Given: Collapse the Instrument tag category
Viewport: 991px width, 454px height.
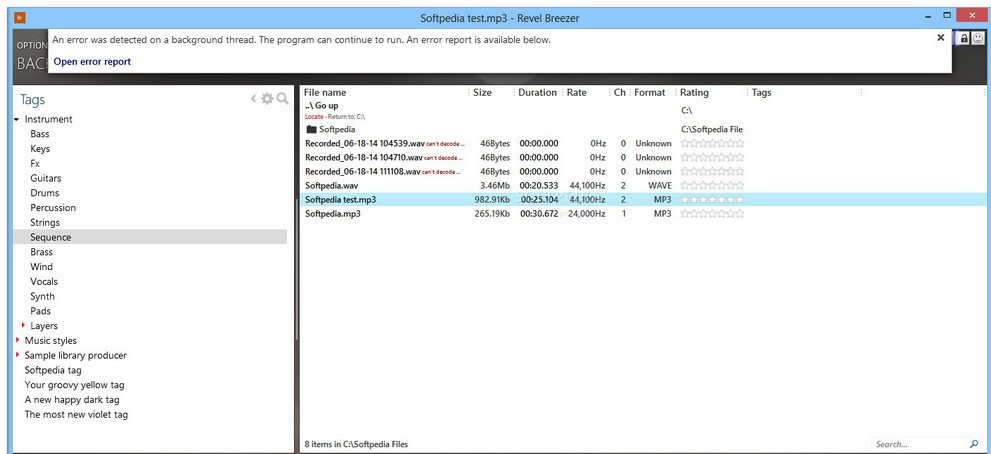Looking at the screenshot, I should pyautogui.click(x=17, y=120).
